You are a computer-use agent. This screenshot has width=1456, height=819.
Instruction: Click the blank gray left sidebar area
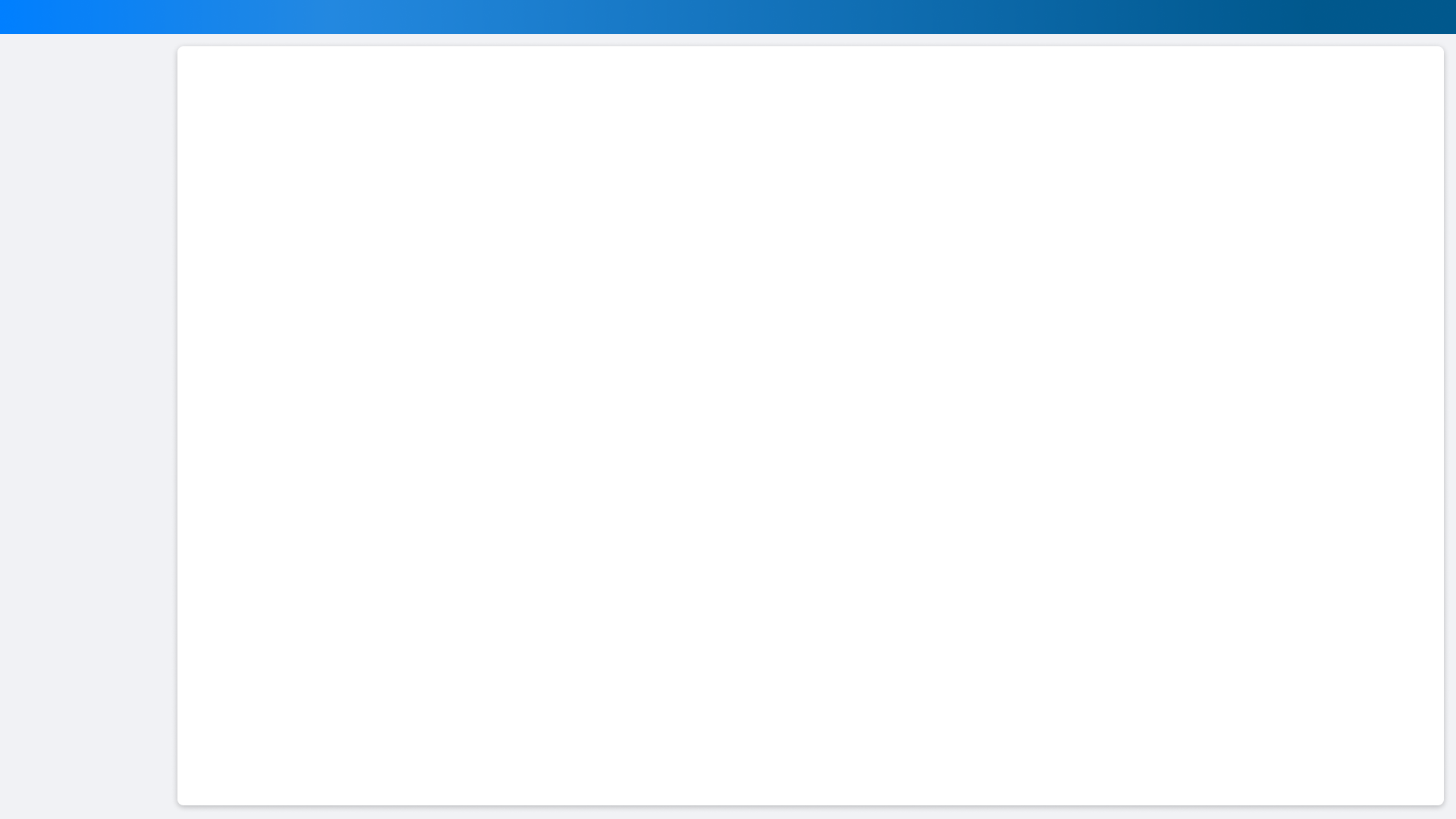(x=88, y=426)
